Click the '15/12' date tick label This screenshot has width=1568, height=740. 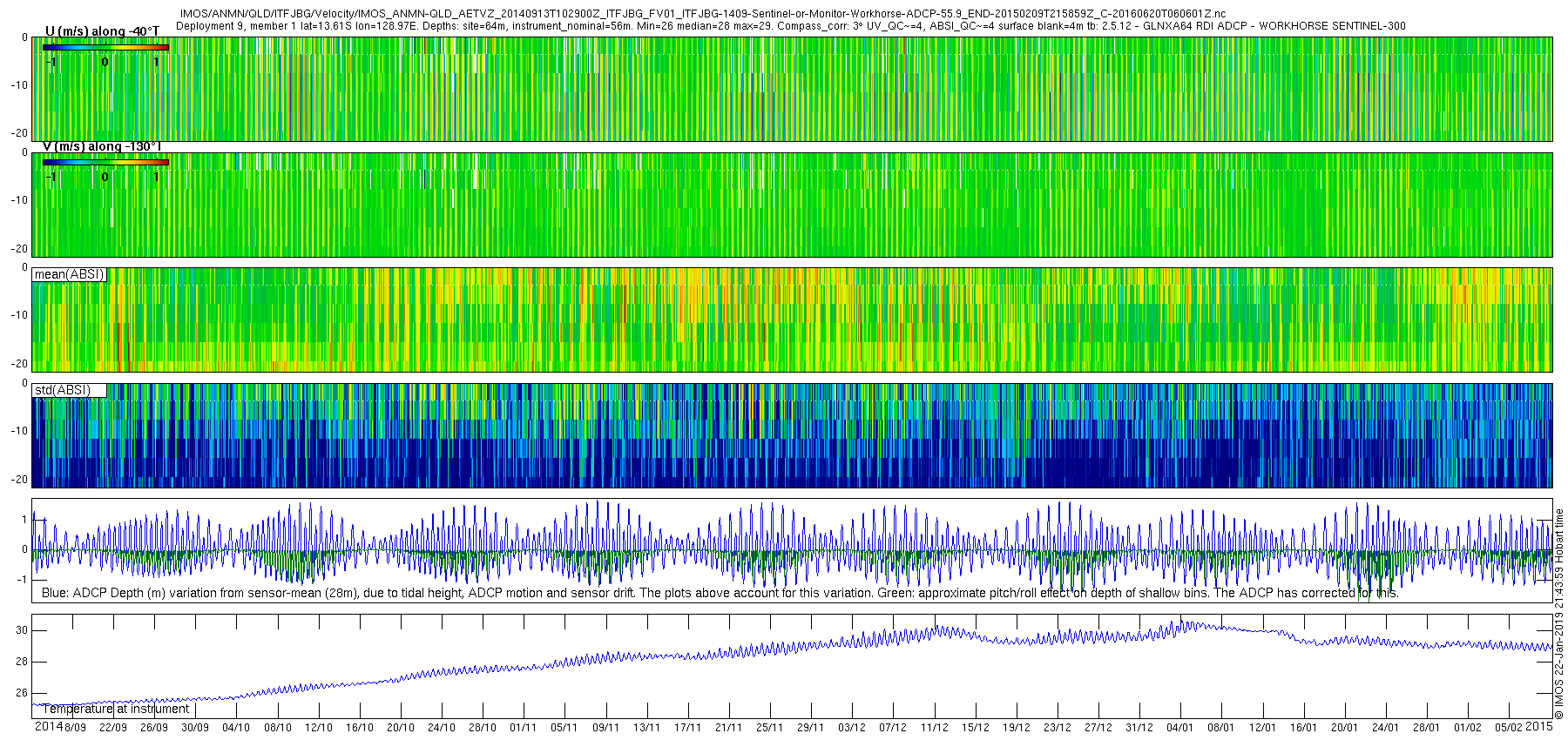[976, 728]
